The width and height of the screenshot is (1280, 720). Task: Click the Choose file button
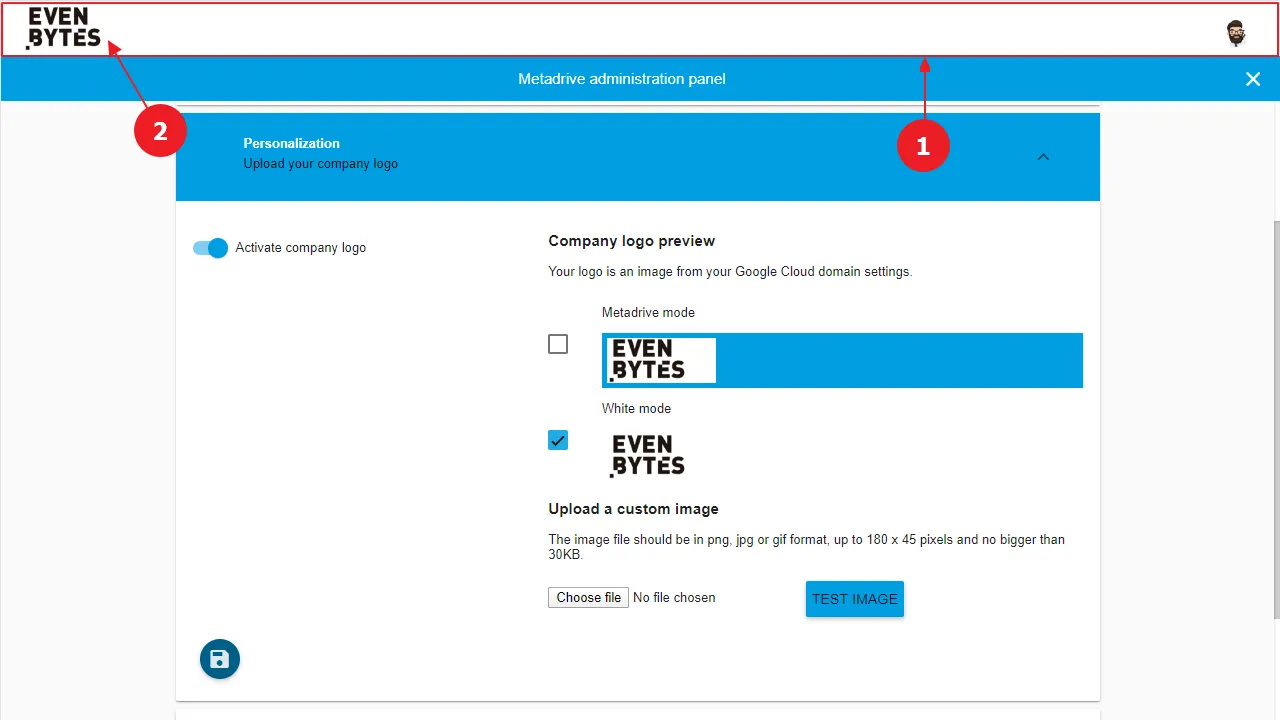(x=588, y=598)
